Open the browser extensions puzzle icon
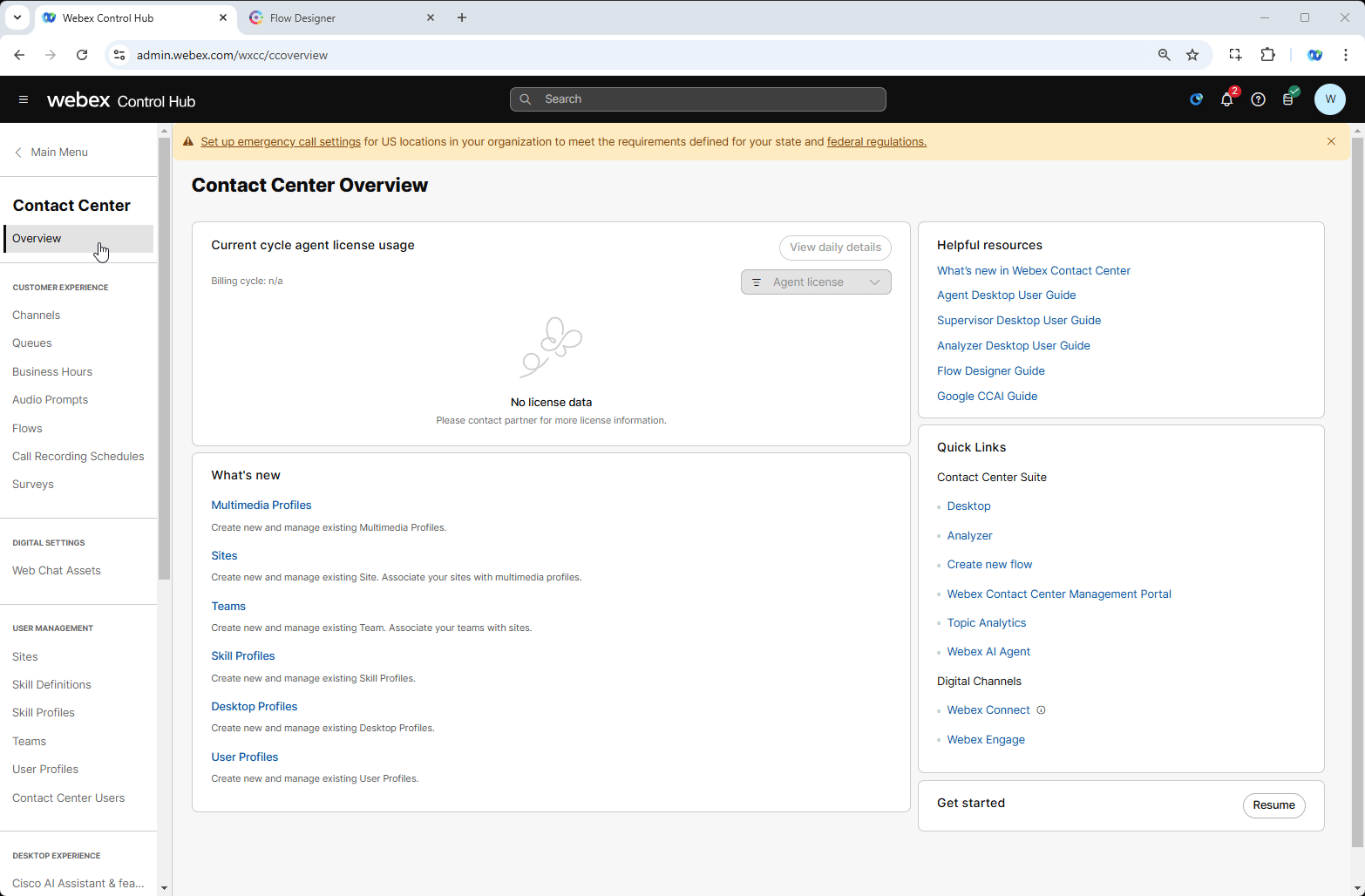 (1268, 55)
